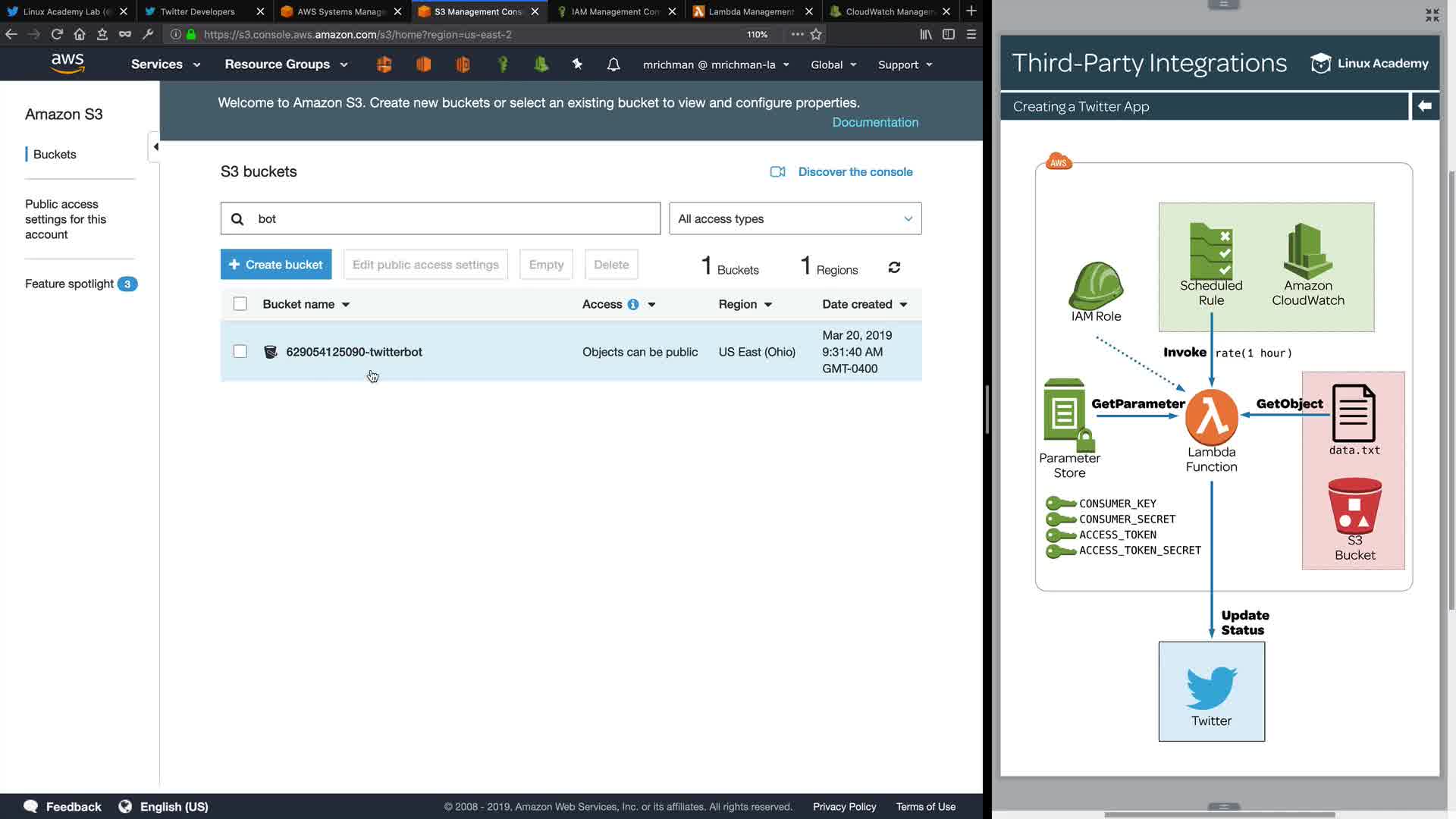Open the notifications bell icon
This screenshot has height=819, width=1456.
click(x=613, y=64)
